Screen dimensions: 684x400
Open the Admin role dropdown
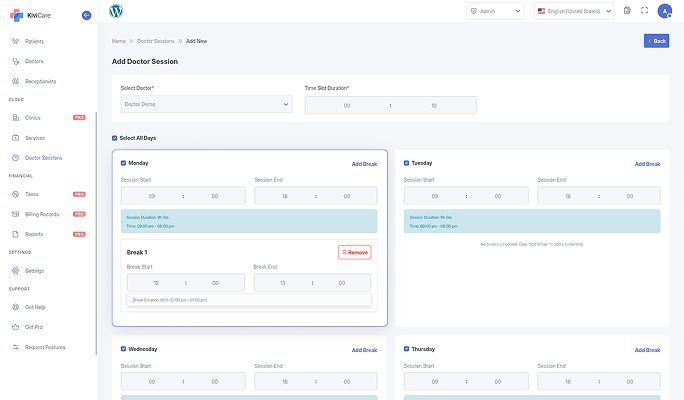pyautogui.click(x=496, y=11)
